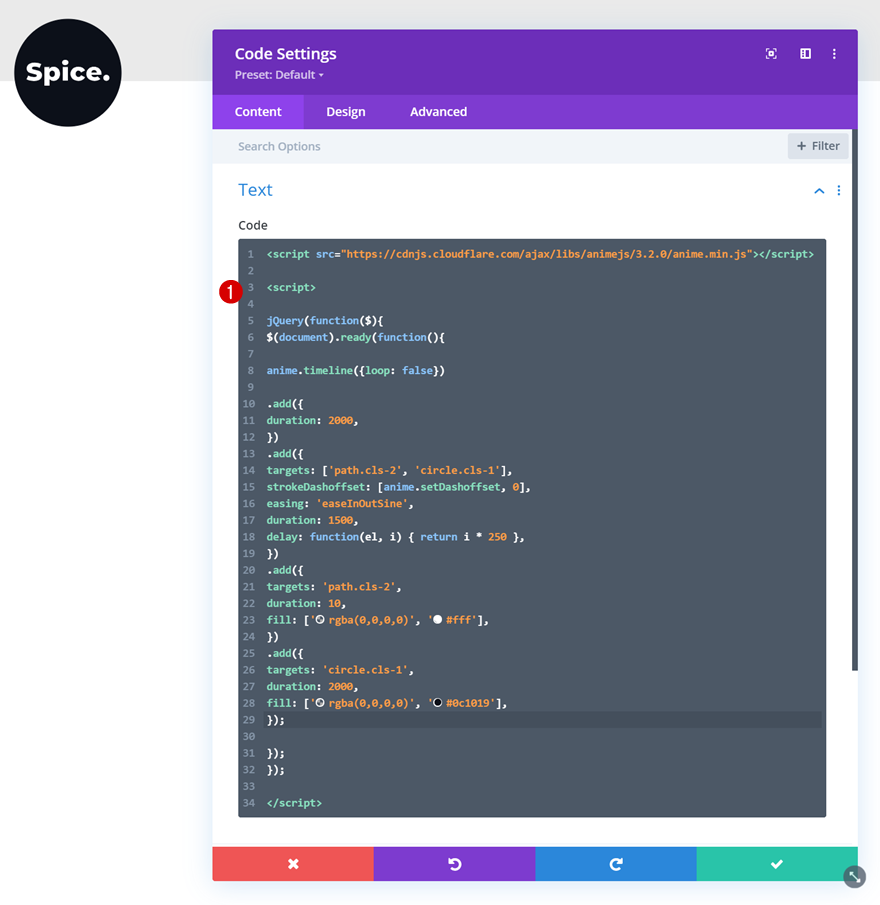880x905 pixels.
Task: Discard changes with the red X button
Action: (x=293, y=863)
